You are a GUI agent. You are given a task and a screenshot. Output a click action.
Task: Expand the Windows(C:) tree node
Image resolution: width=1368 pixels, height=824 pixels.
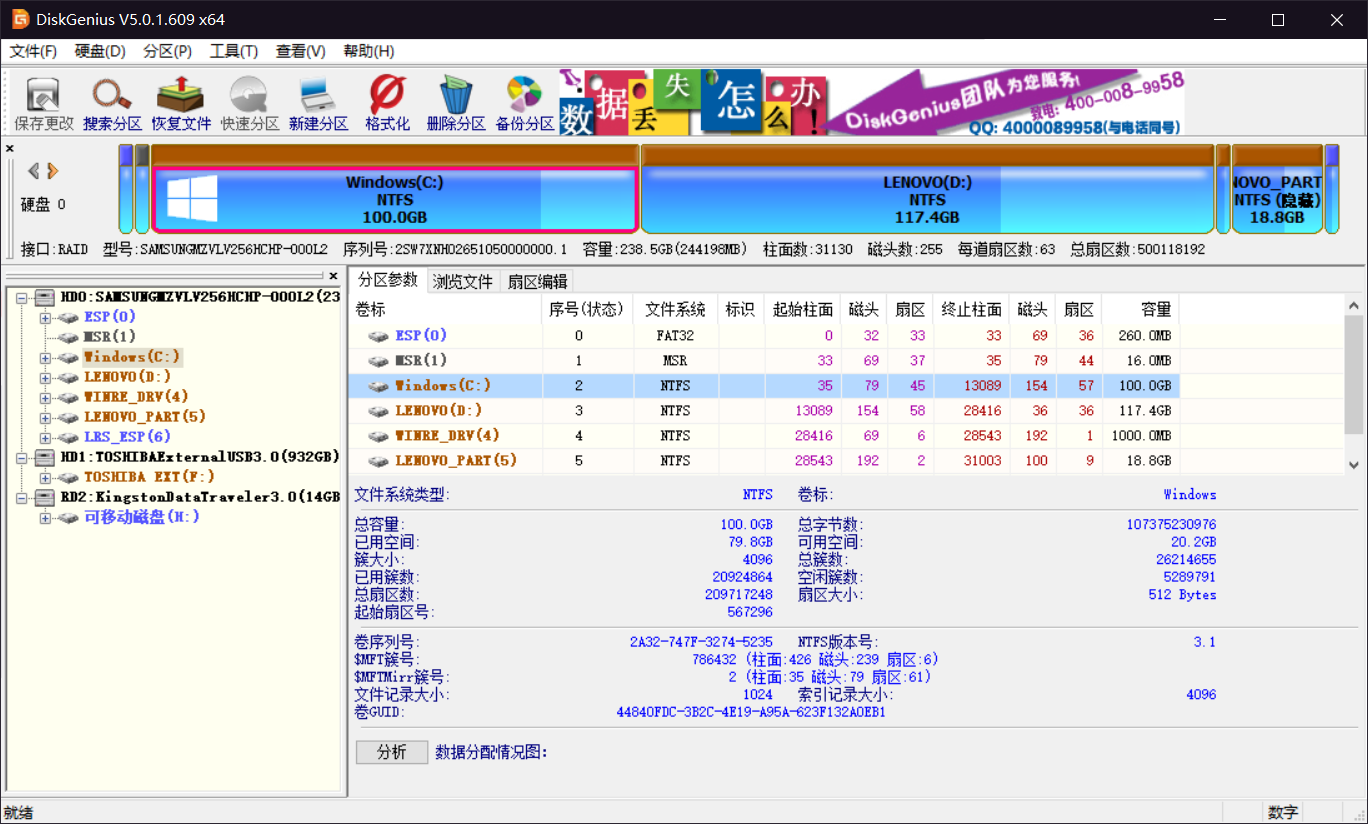click(45, 357)
